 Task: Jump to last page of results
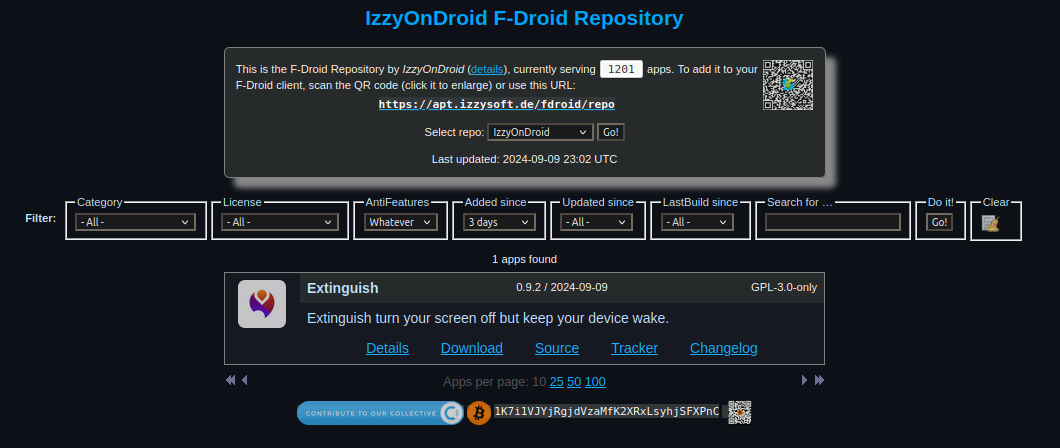tap(820, 380)
